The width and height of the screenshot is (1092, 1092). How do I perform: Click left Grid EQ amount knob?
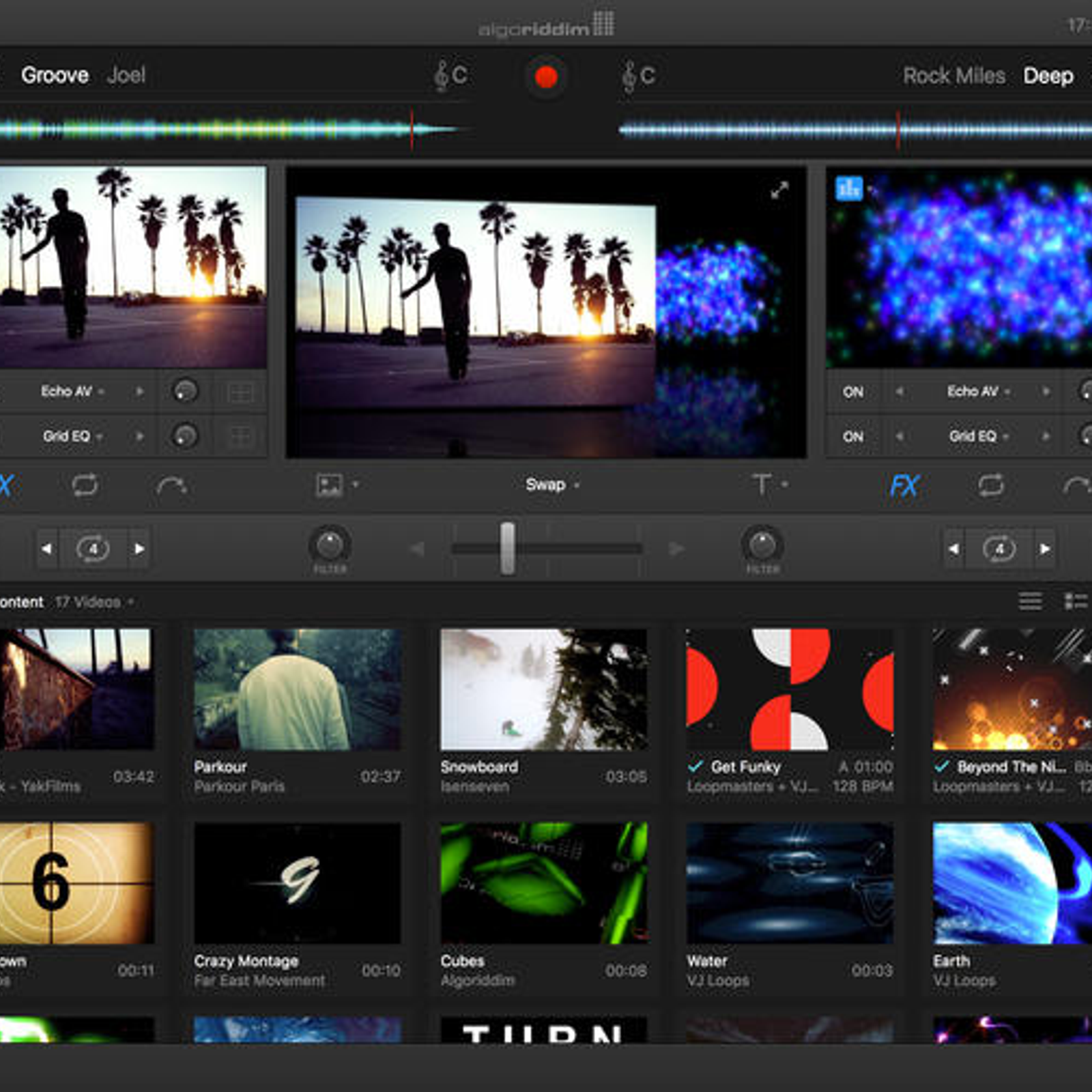coord(185,436)
